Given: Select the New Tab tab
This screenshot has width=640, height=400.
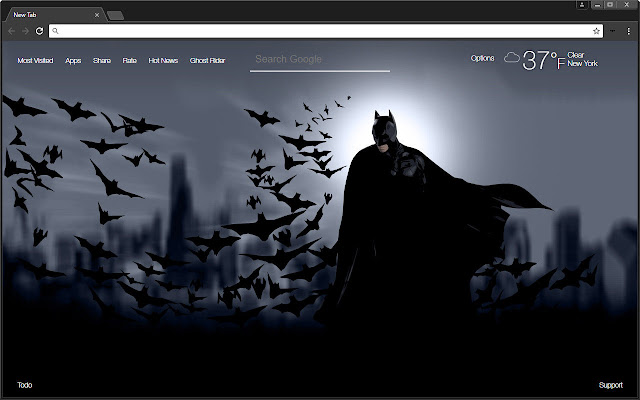Looking at the screenshot, I should 55,15.
